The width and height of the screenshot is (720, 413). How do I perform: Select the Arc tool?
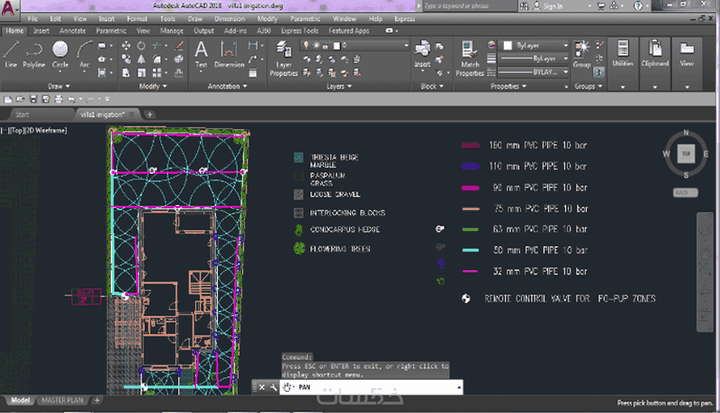pyautogui.click(x=84, y=54)
